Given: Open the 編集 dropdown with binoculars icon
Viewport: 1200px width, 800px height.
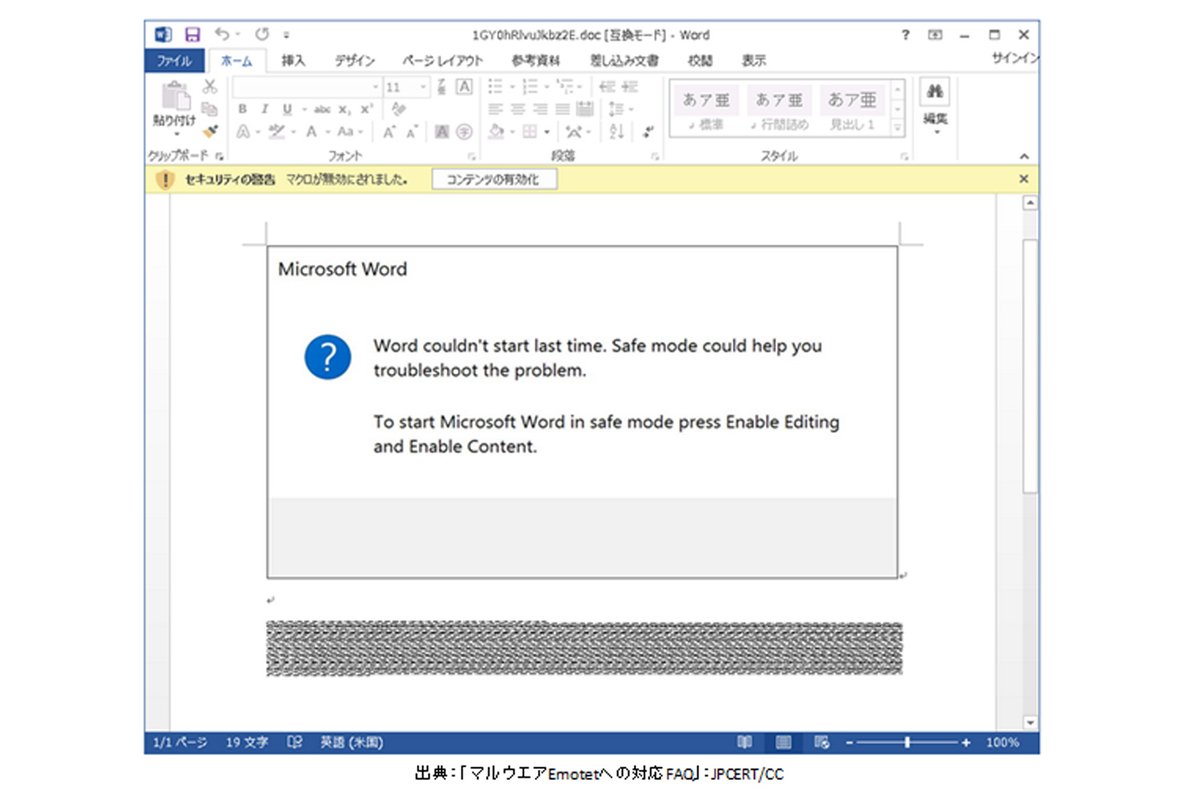Looking at the screenshot, I should click(x=935, y=108).
